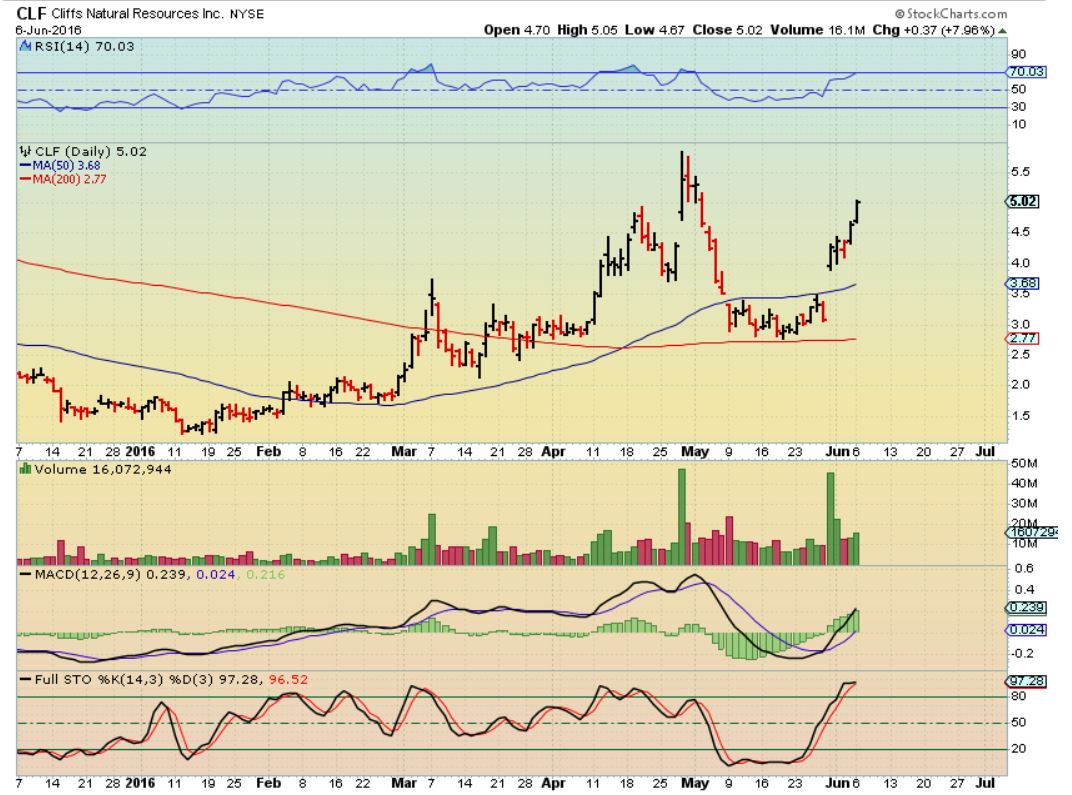Image resolution: width=1072 pixels, height=795 pixels.
Task: Click the High 5.05 value
Action: (587, 30)
